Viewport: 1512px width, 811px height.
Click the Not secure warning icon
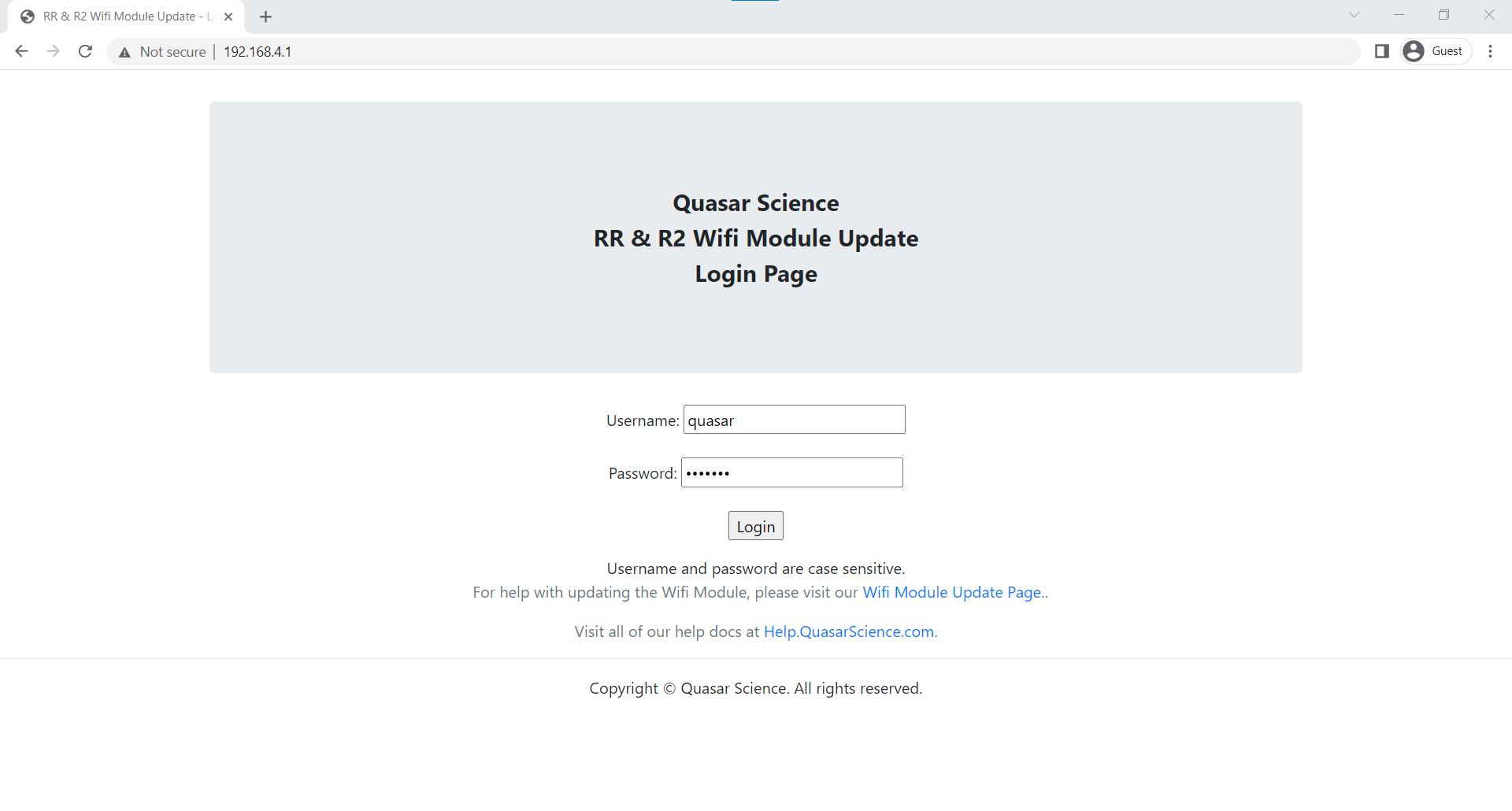[x=124, y=52]
